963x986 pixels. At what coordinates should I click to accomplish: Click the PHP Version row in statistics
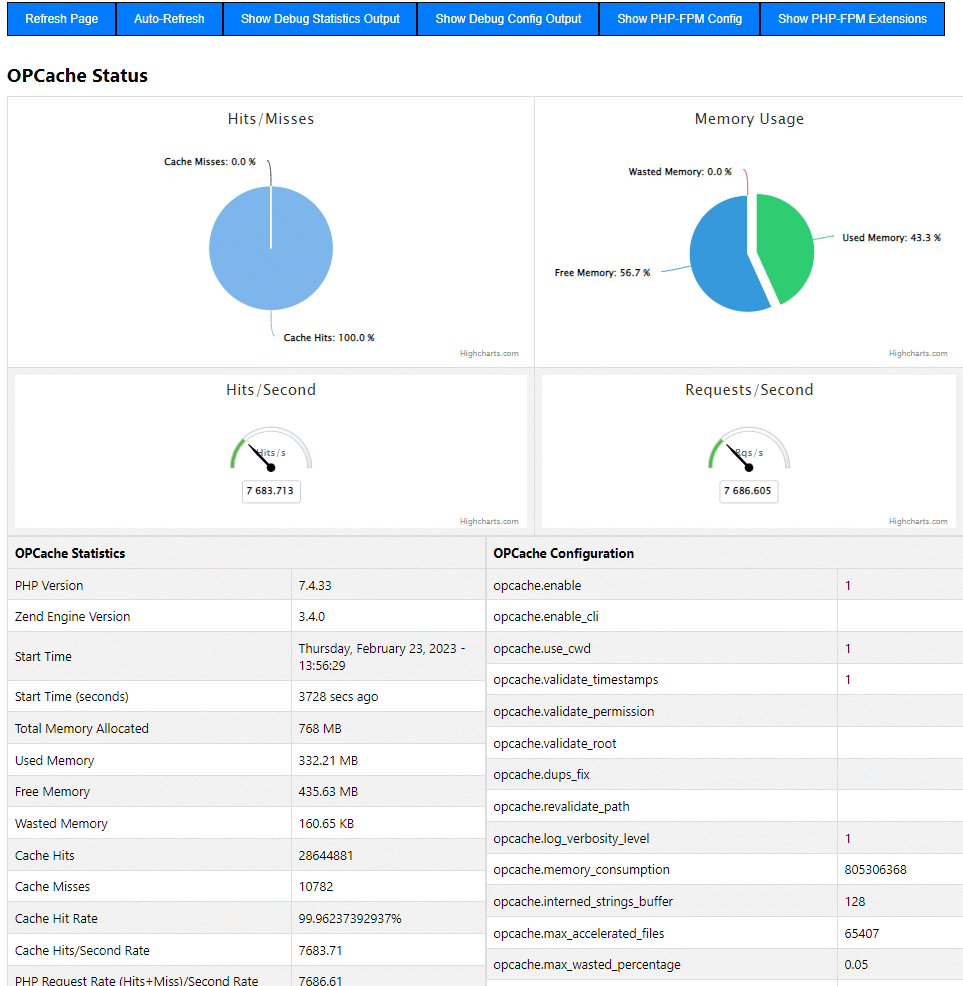[x=120, y=585]
